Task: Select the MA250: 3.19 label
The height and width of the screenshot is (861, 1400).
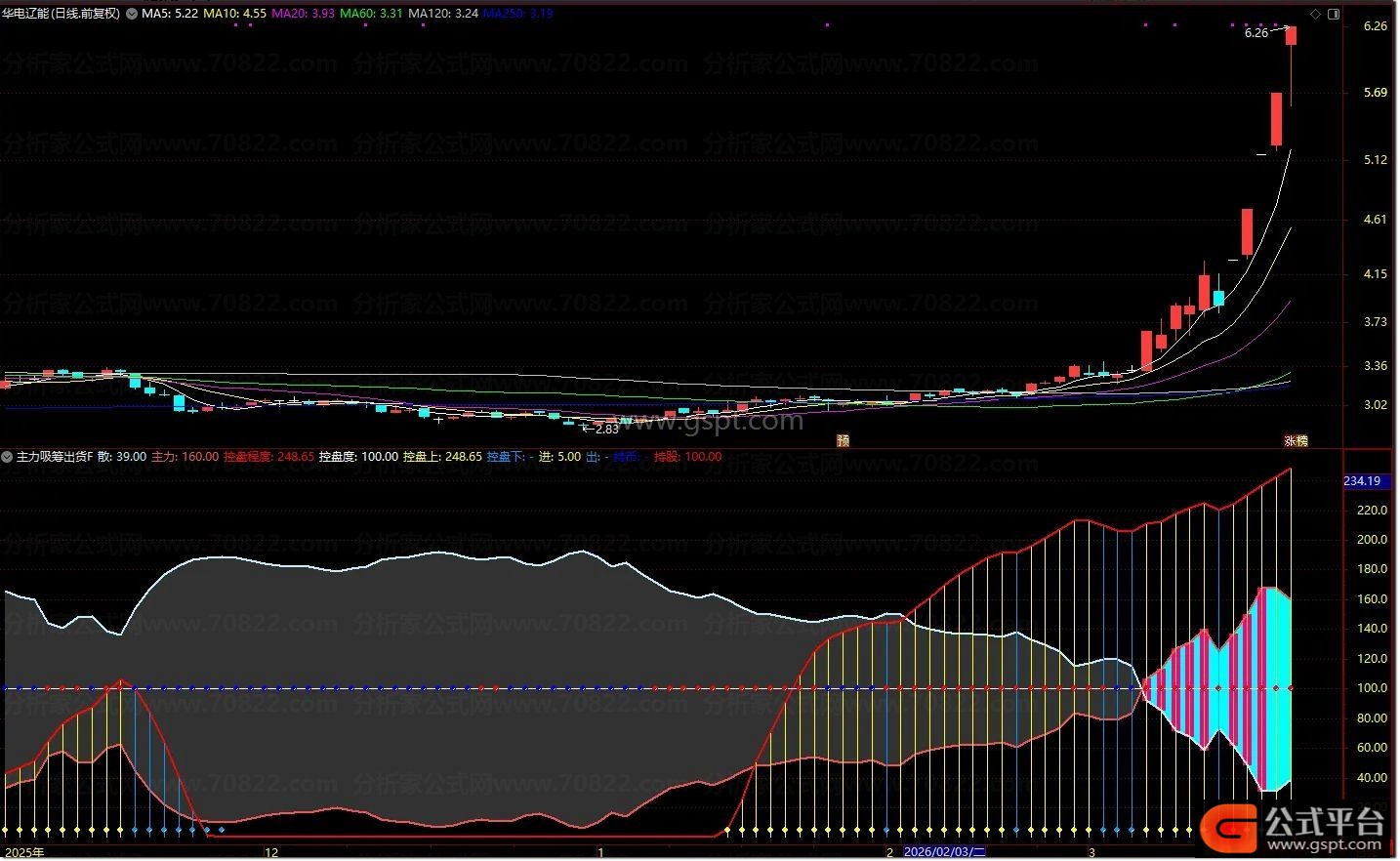Action: [517, 14]
